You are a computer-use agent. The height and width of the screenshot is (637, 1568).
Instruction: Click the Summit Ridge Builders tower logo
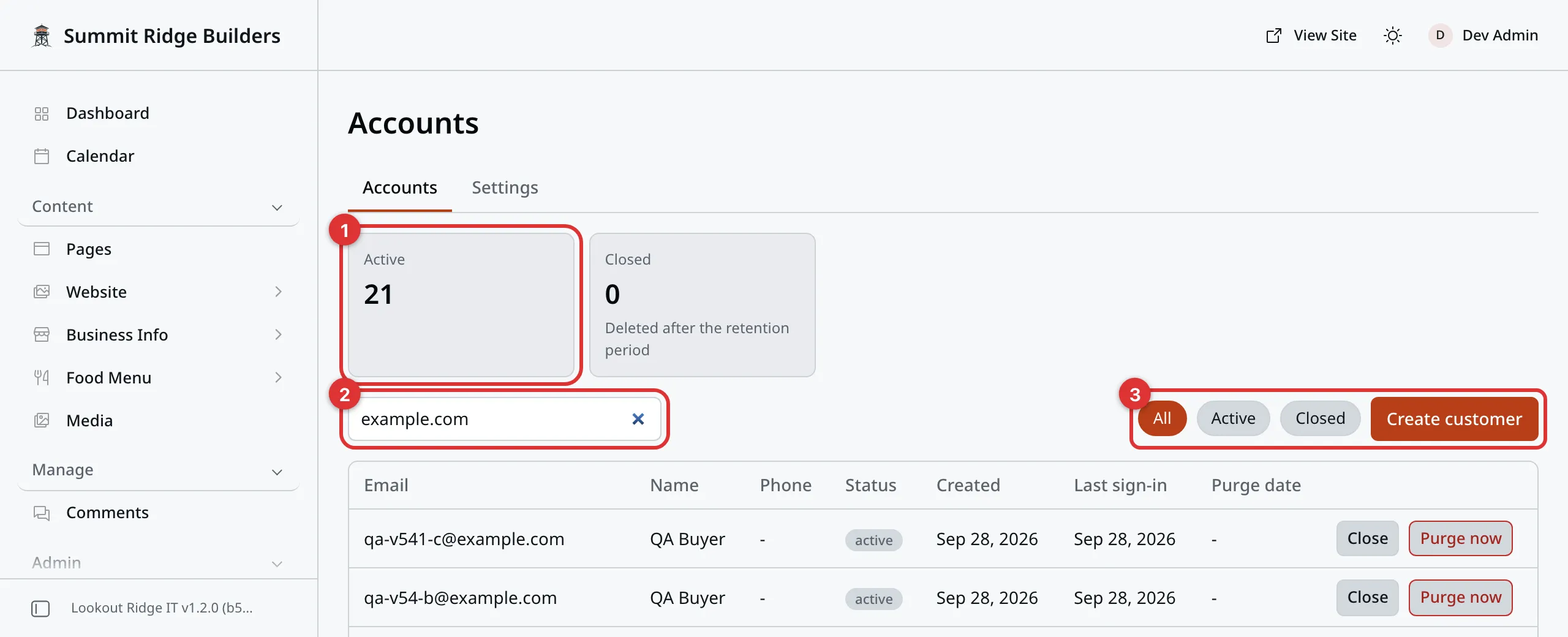tap(42, 36)
